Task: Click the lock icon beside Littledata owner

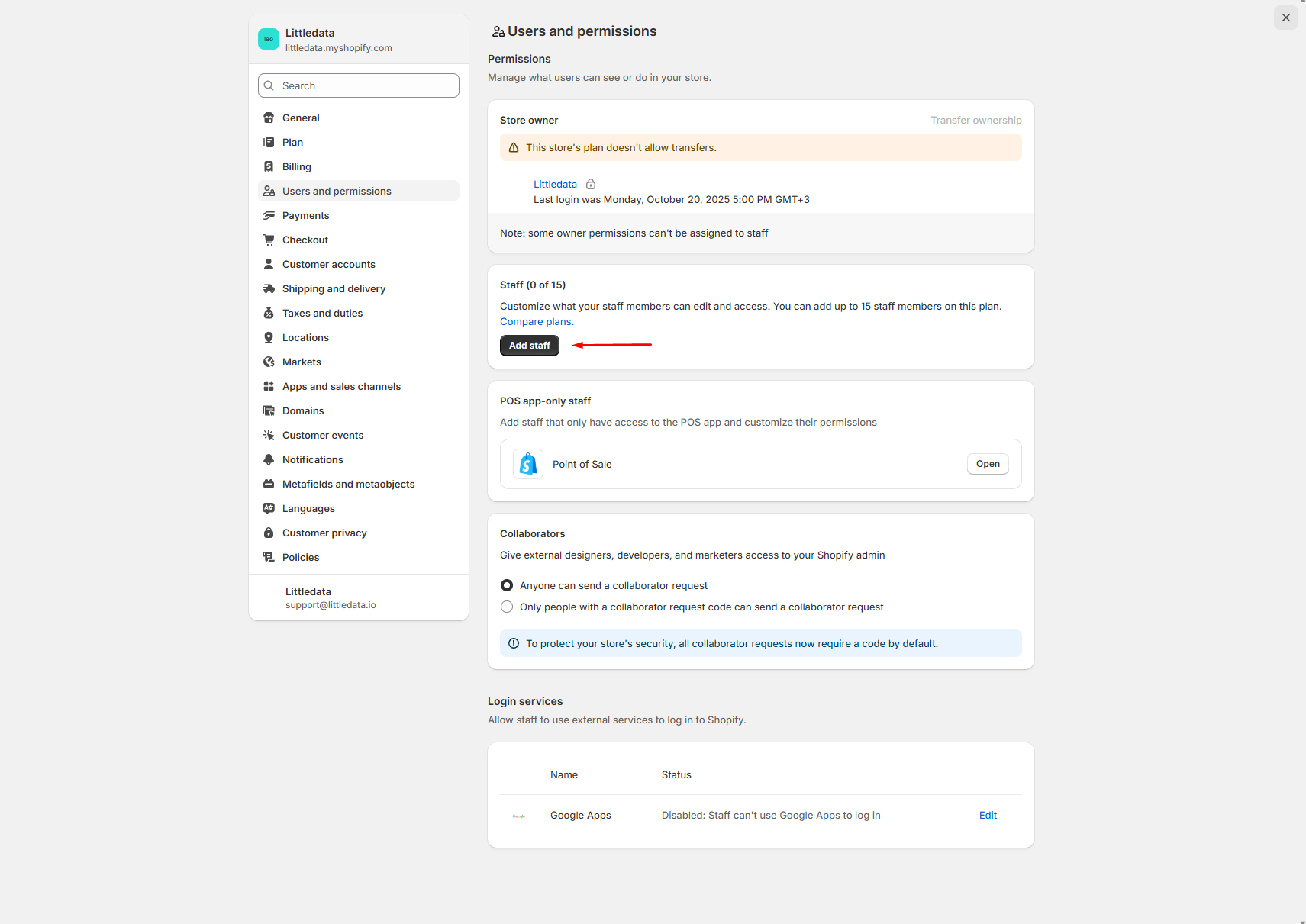Action: [x=591, y=184]
